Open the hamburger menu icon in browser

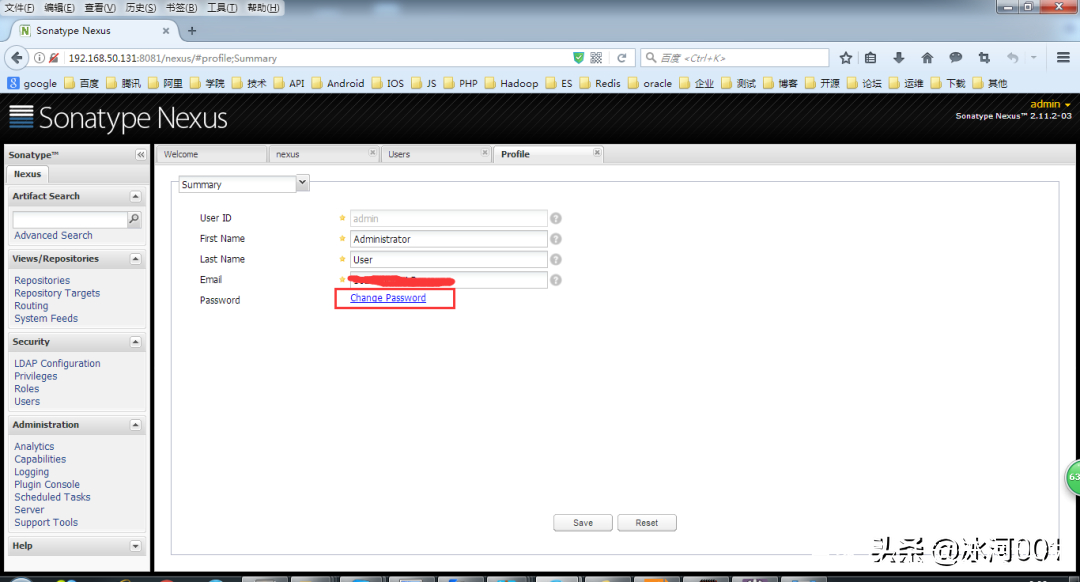click(x=1063, y=58)
